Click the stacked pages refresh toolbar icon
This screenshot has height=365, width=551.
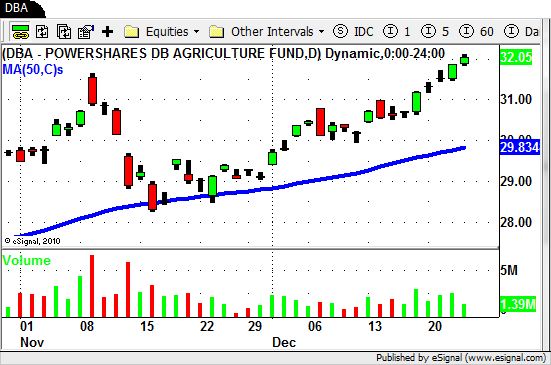coord(64,32)
